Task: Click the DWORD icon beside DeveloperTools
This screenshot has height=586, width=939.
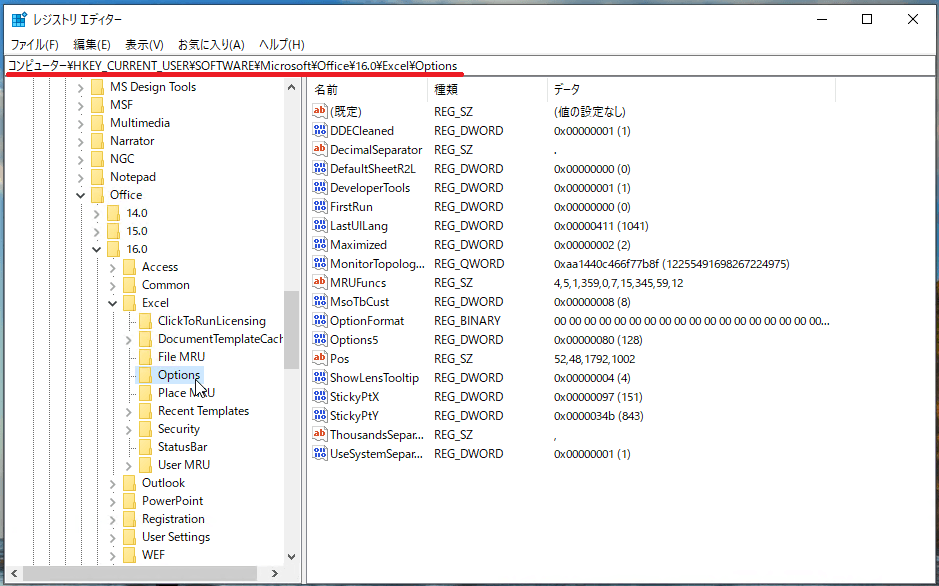Action: coord(320,188)
